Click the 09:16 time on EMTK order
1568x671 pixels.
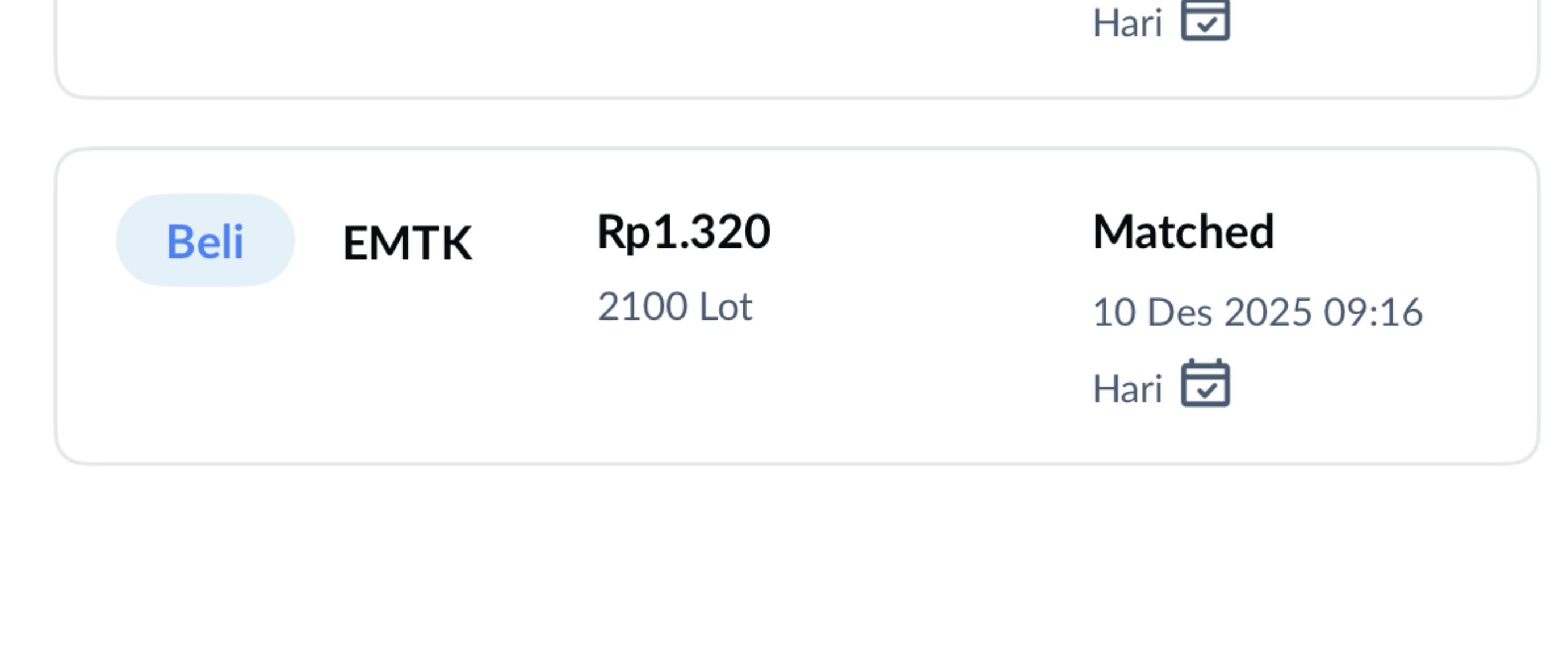point(1373,312)
